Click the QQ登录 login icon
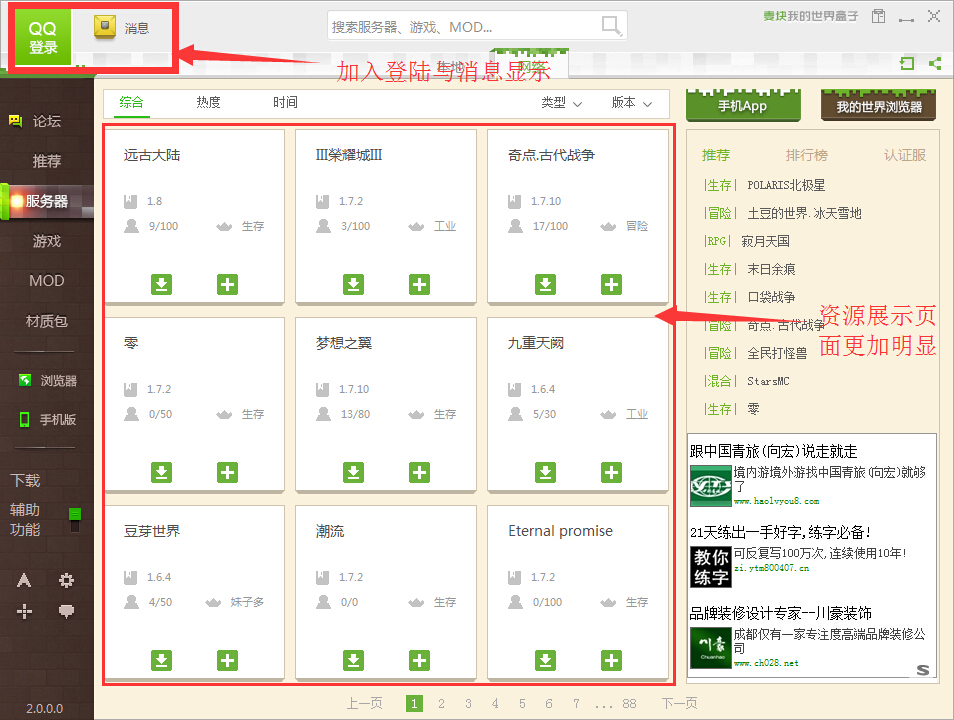This screenshot has height=720, width=954. (41, 35)
